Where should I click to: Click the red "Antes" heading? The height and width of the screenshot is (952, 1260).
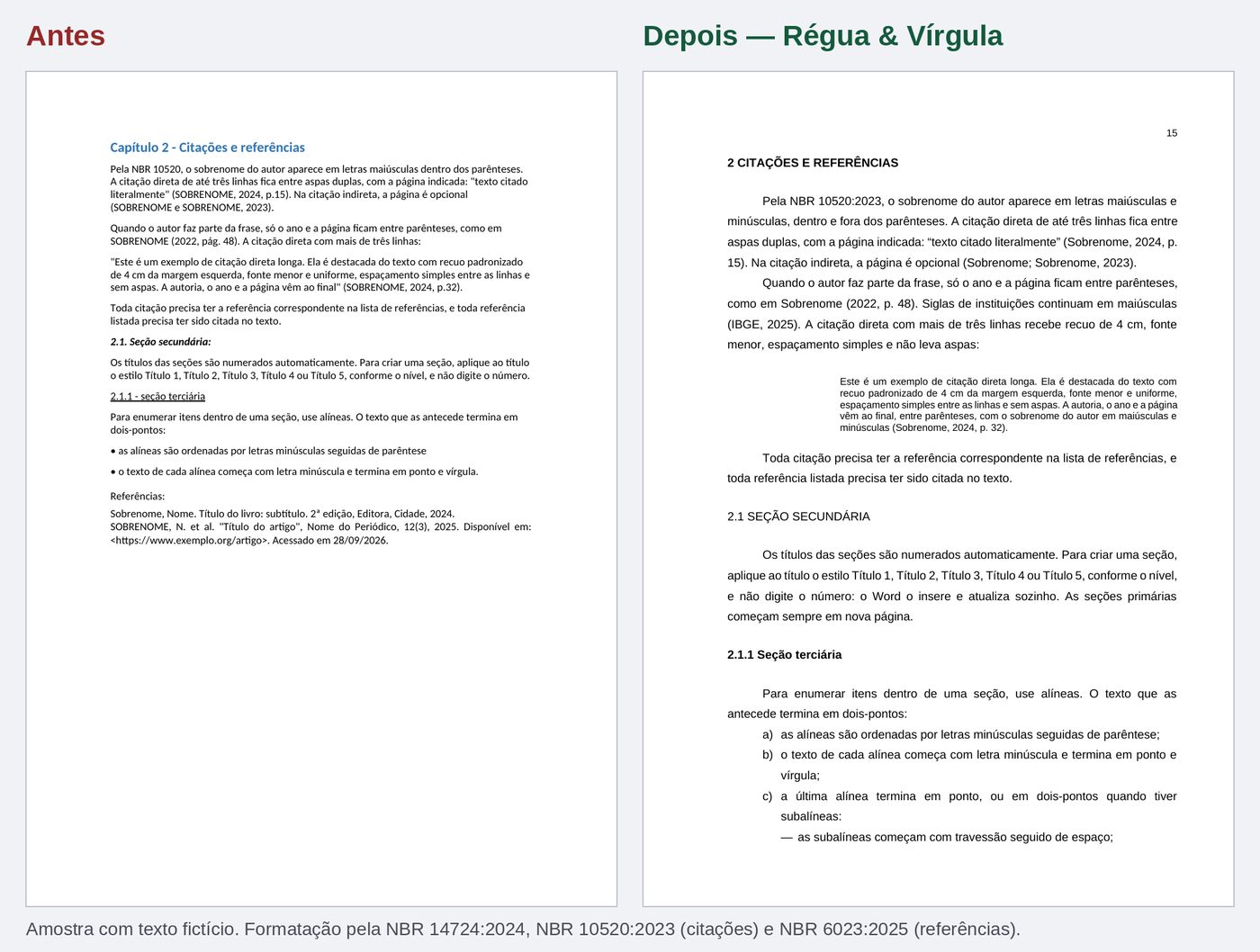pos(66,36)
